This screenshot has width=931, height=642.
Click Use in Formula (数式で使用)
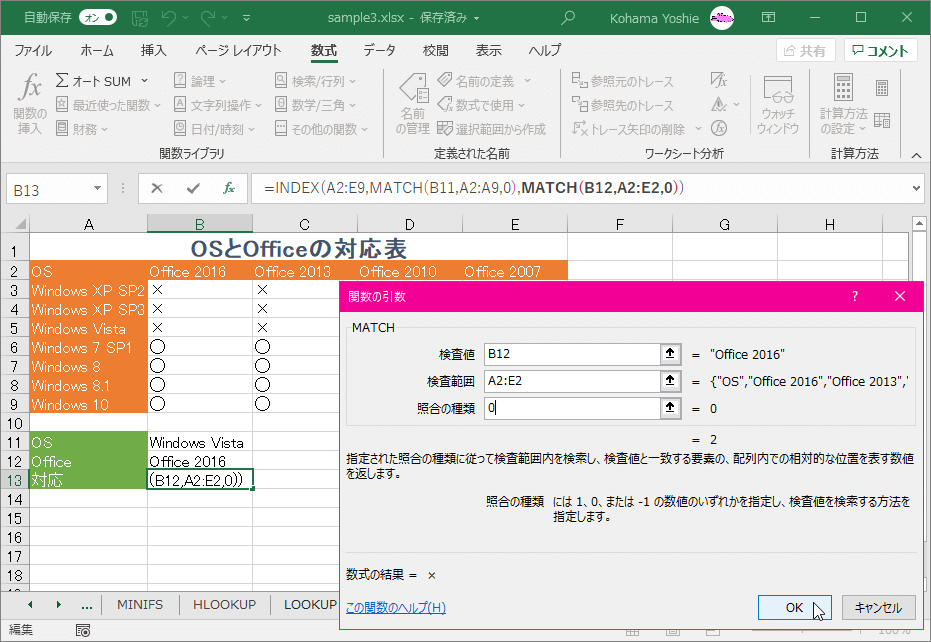(x=481, y=105)
